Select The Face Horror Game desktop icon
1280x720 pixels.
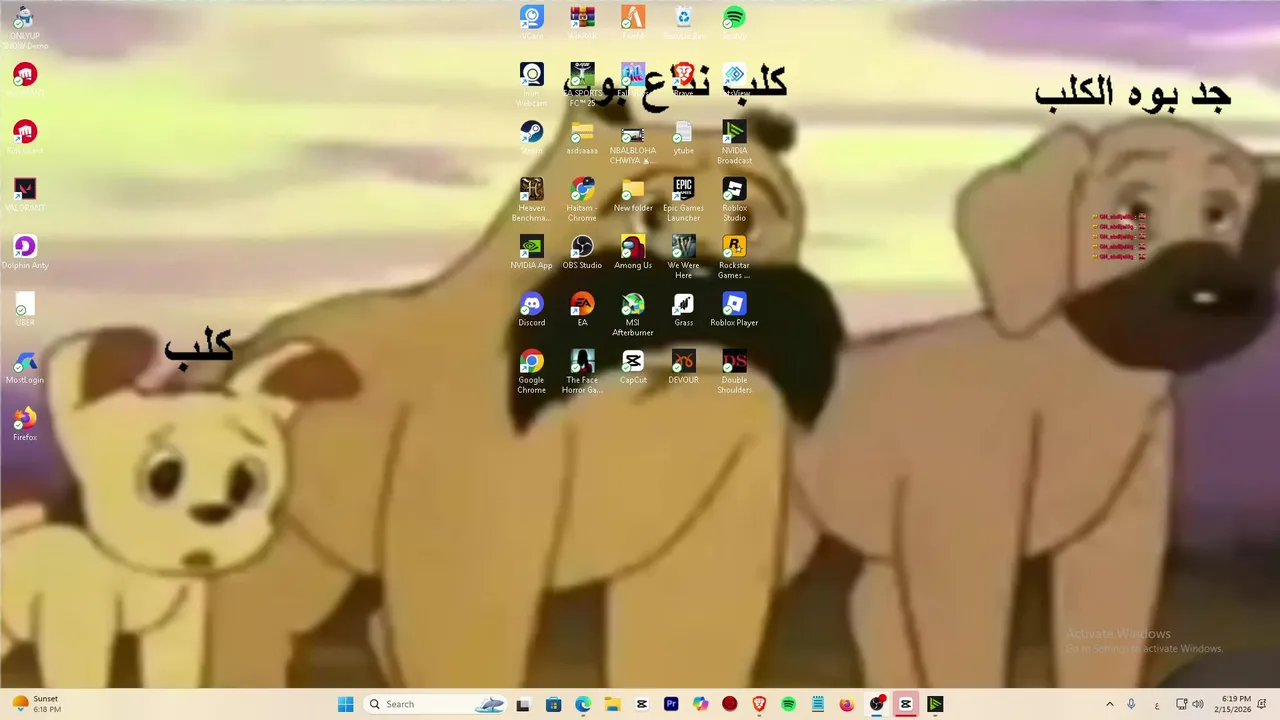pyautogui.click(x=582, y=371)
